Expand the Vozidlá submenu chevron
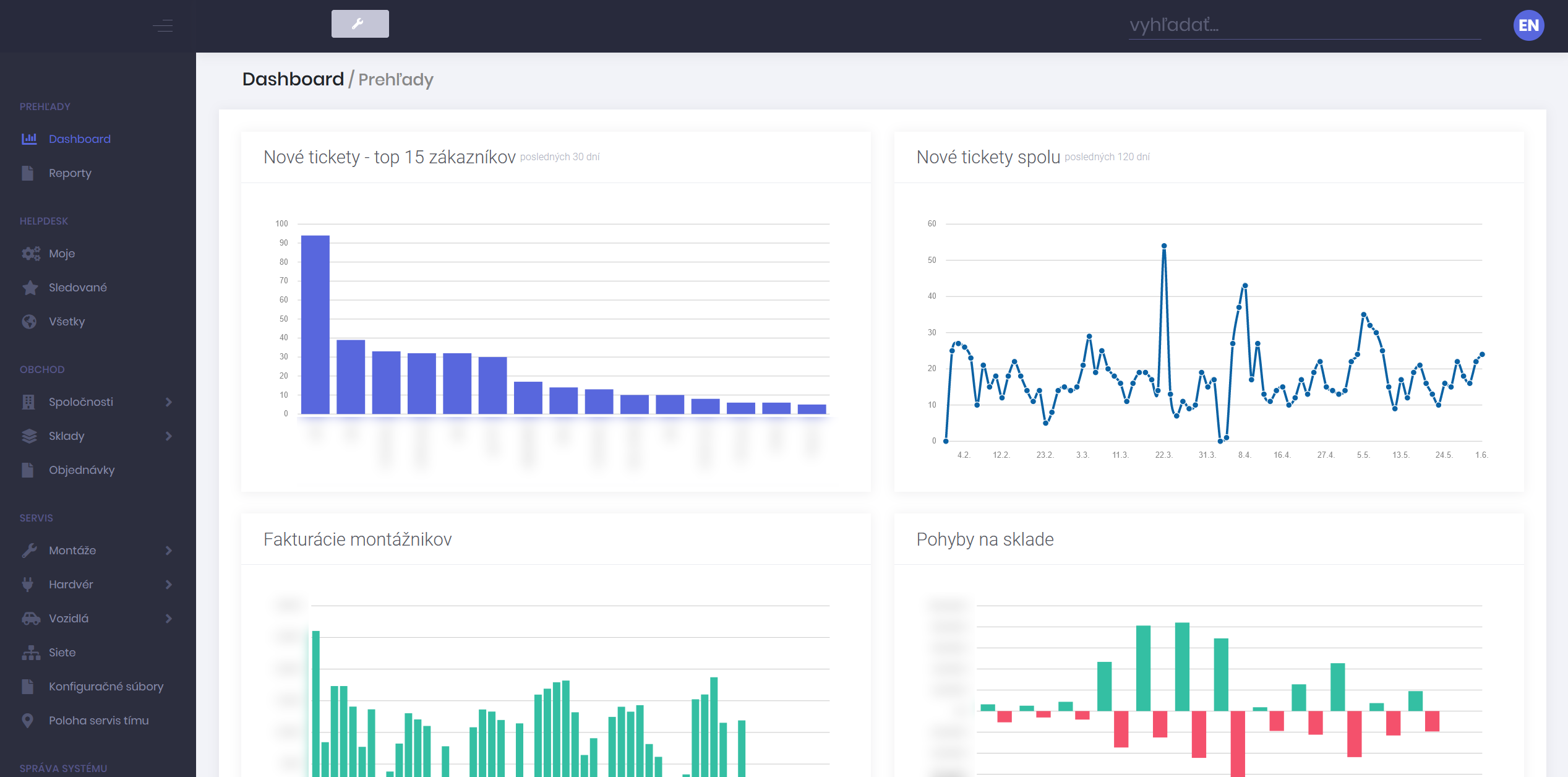The height and width of the screenshot is (777, 1568). [168, 619]
